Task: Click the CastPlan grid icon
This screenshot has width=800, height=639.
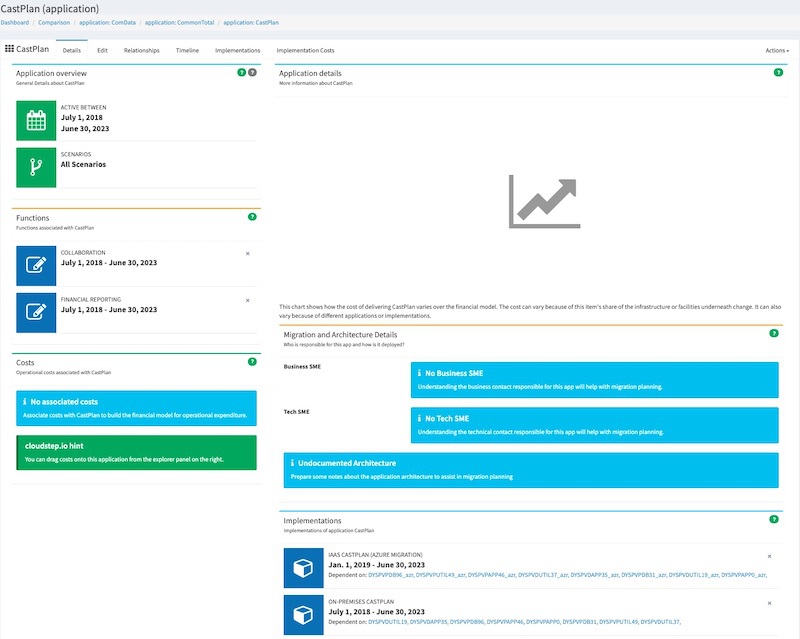Action: coord(9,48)
